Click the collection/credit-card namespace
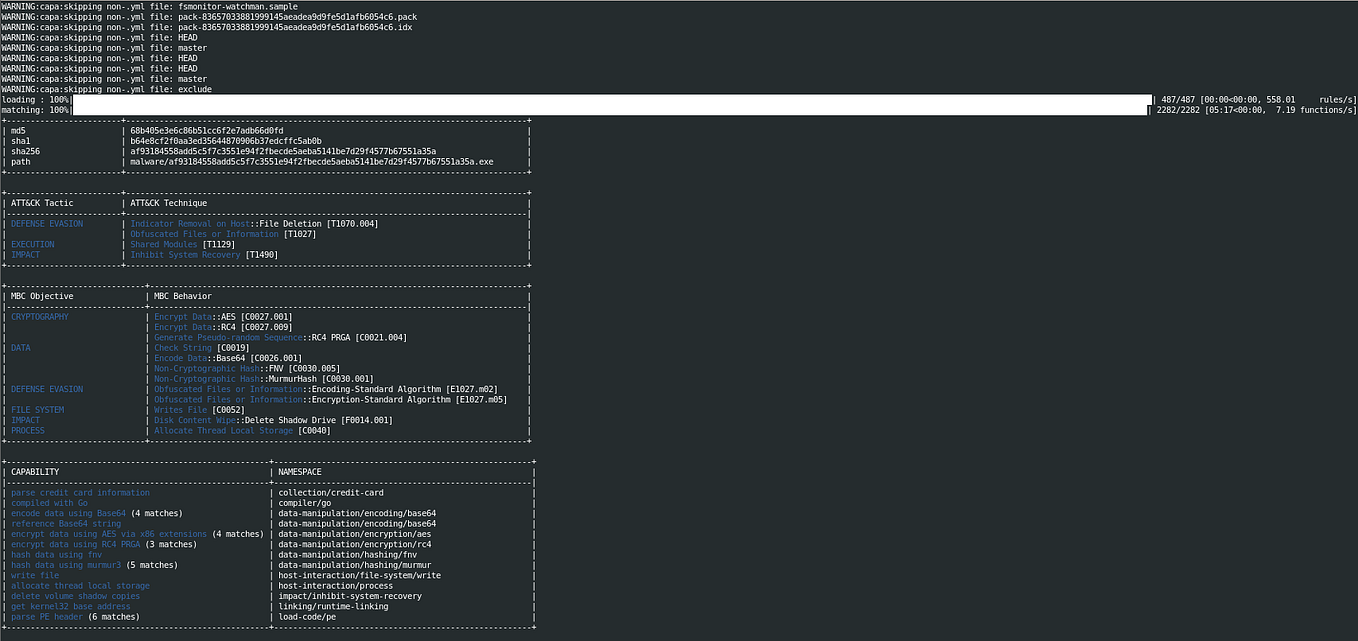Image resolution: width=1358 pixels, height=641 pixels. click(333, 492)
